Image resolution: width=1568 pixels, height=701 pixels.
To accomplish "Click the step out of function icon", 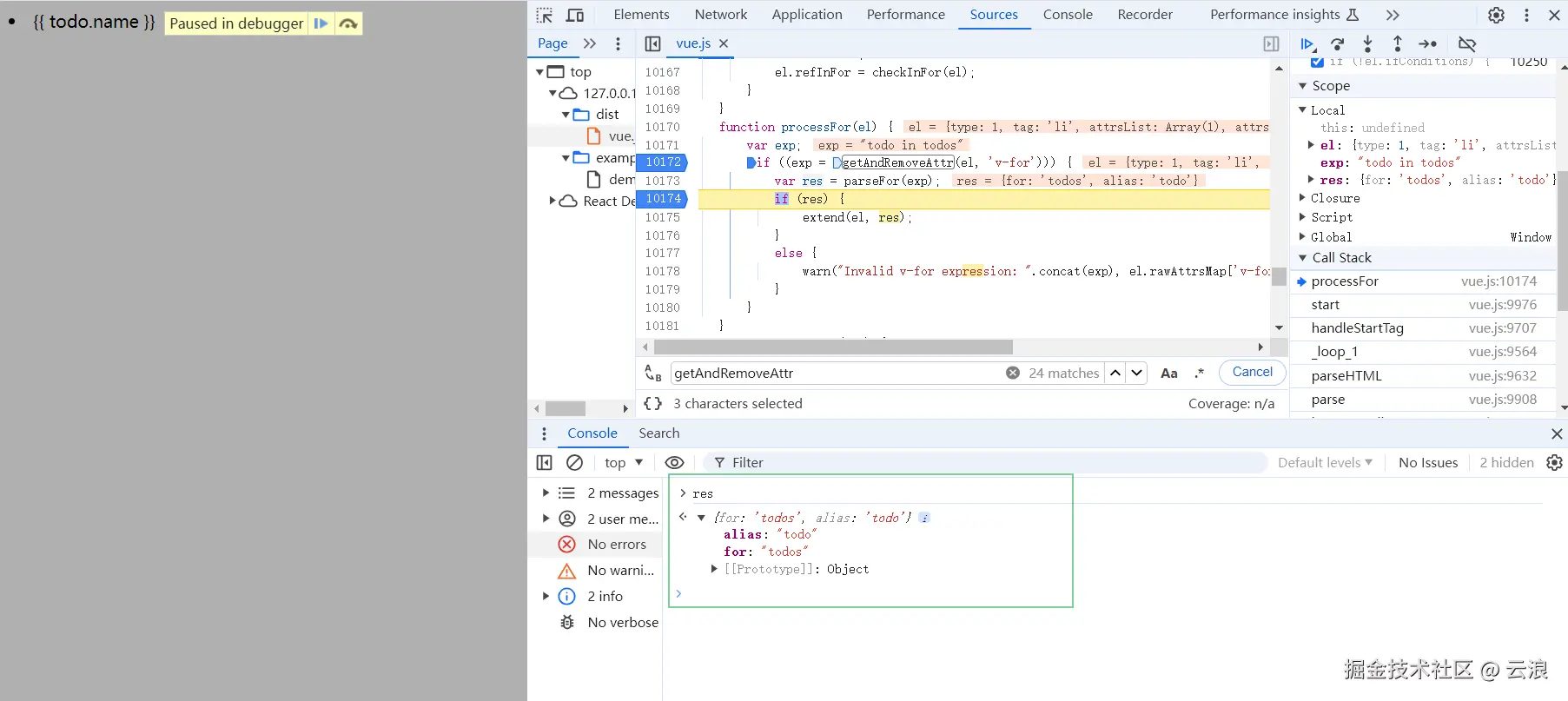I will 1398,44.
